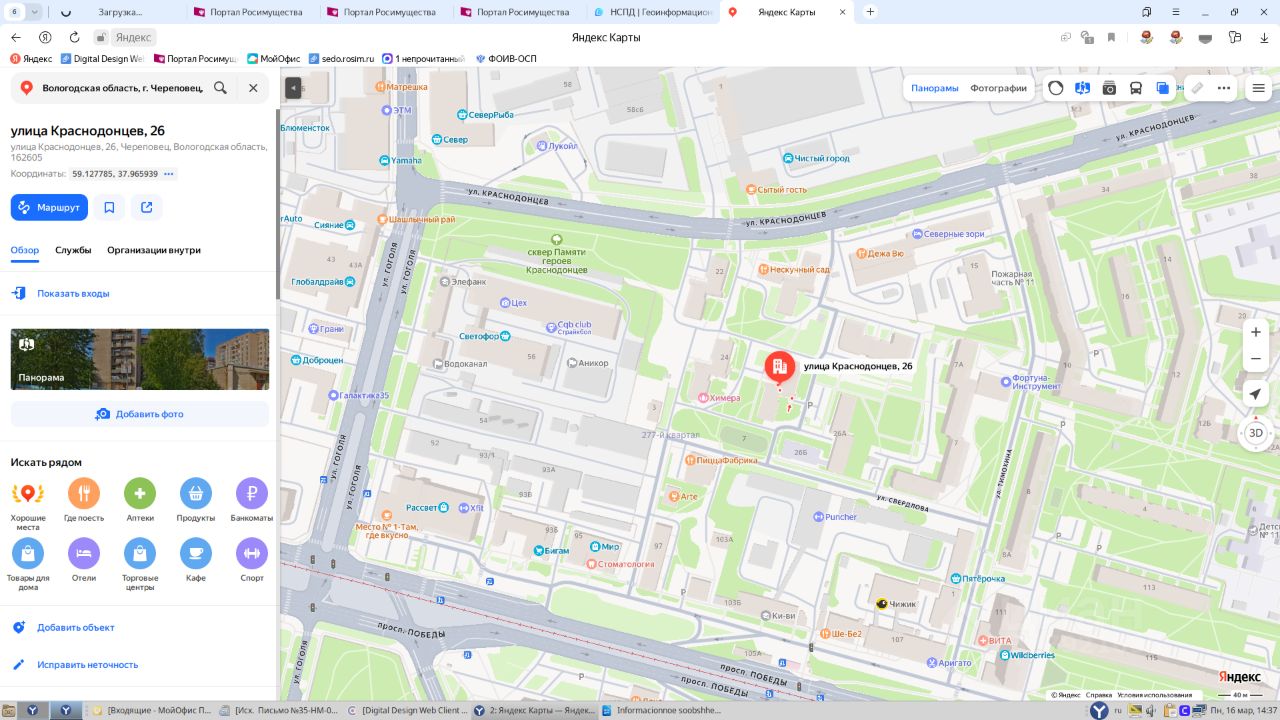Screen dimensions: 1280x720
Task: Zoom in the map with plus button
Action: click(1256, 332)
